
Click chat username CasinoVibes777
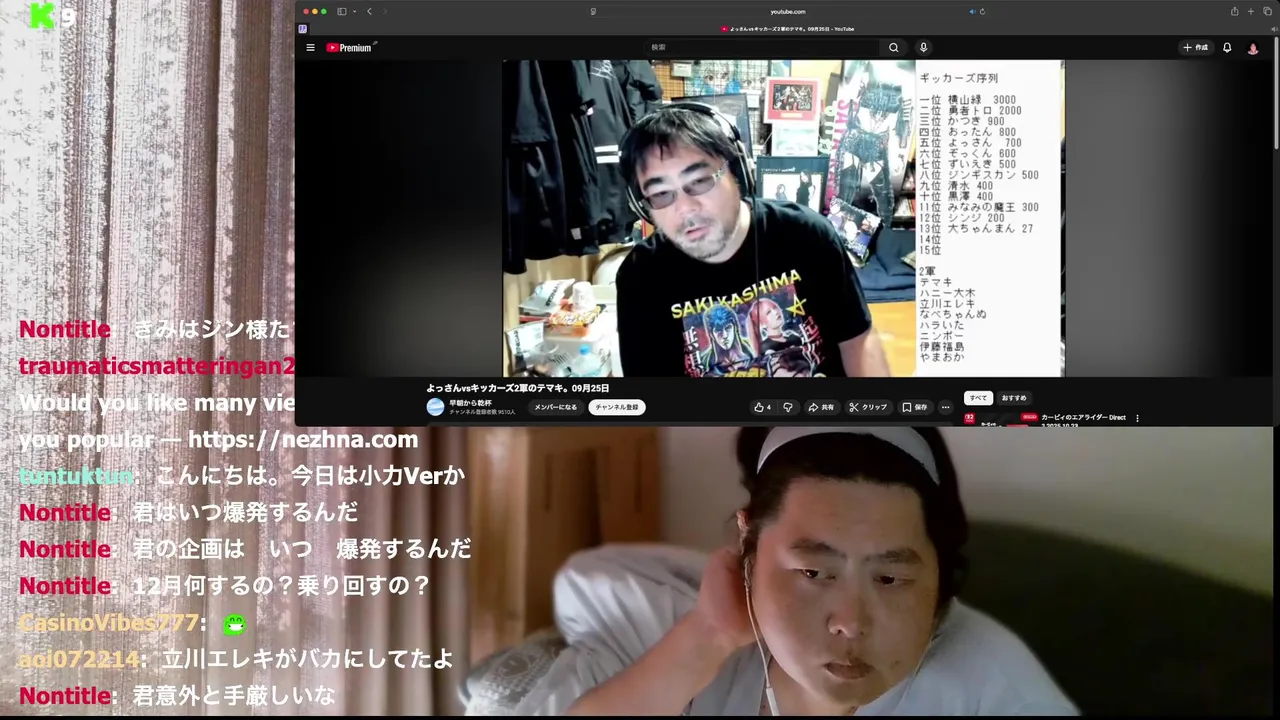pyautogui.click(x=108, y=623)
